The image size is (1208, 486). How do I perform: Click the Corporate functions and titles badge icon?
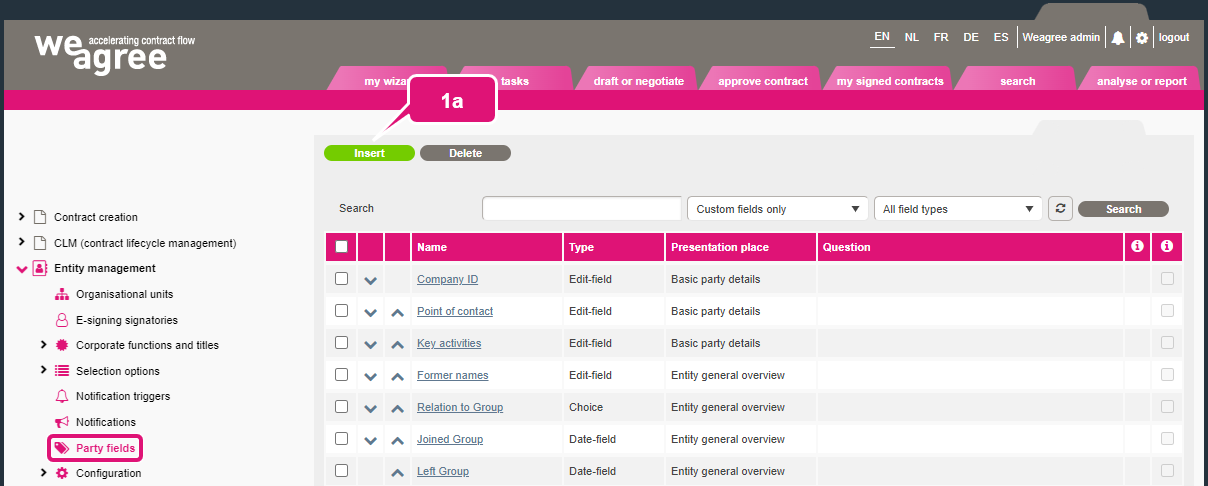(62, 345)
